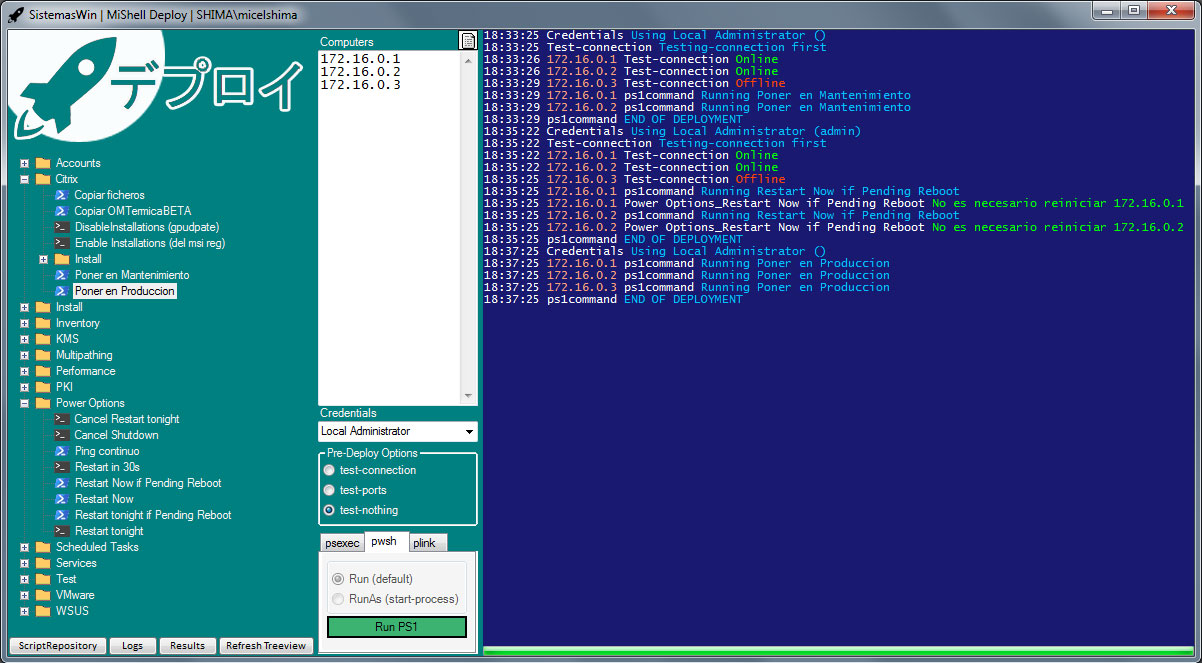The image size is (1202, 663).
Task: Click the Cancel Shutdown command icon
Action: tap(60, 435)
